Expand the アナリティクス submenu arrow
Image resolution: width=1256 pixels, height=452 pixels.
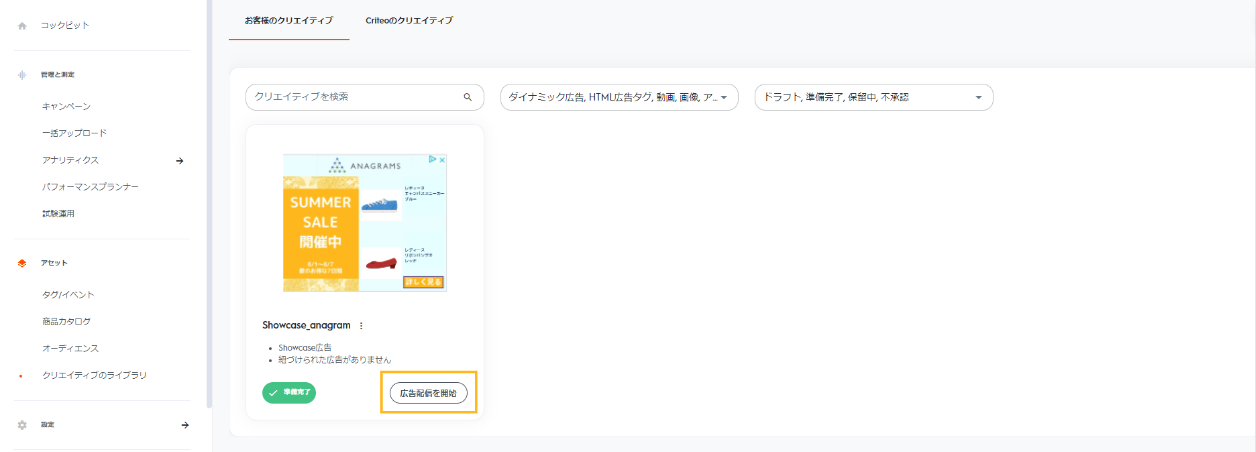[x=180, y=160]
